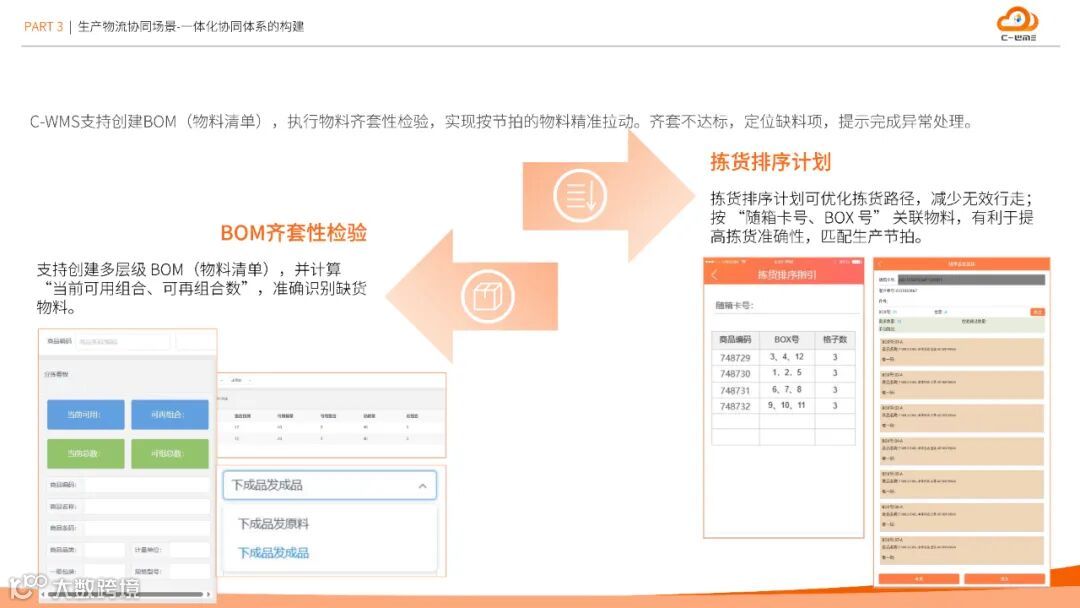Viewport: 1080px width, 608px height.
Task: Tap the small orange button beside the BOX号 row
Action: (1037, 311)
